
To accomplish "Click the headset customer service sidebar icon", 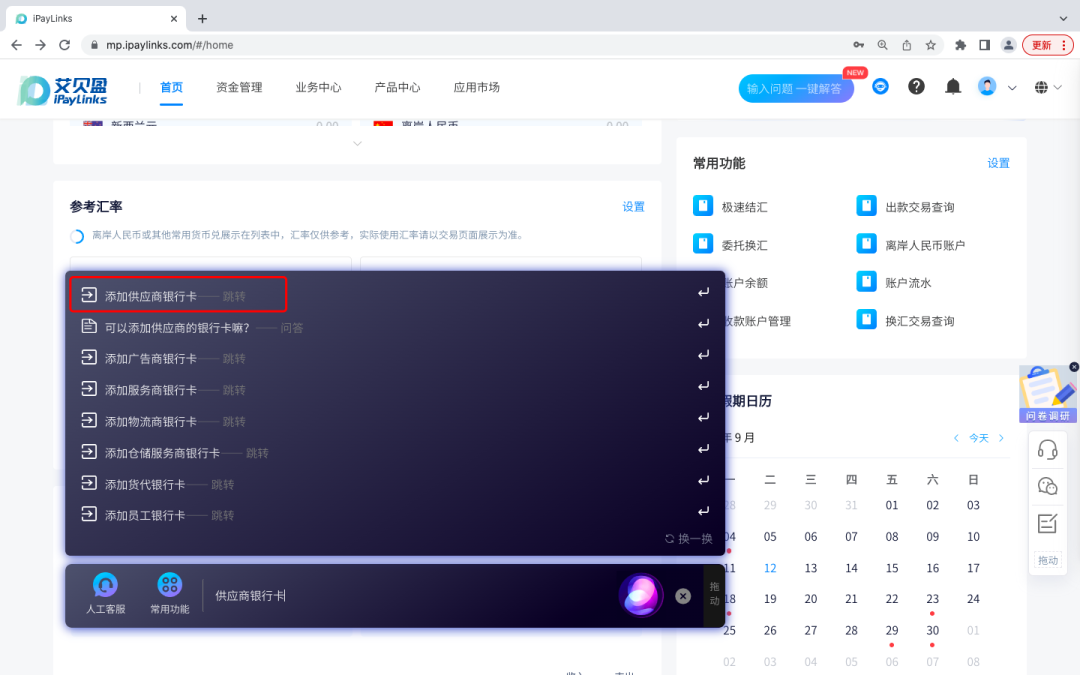I will click(1048, 449).
